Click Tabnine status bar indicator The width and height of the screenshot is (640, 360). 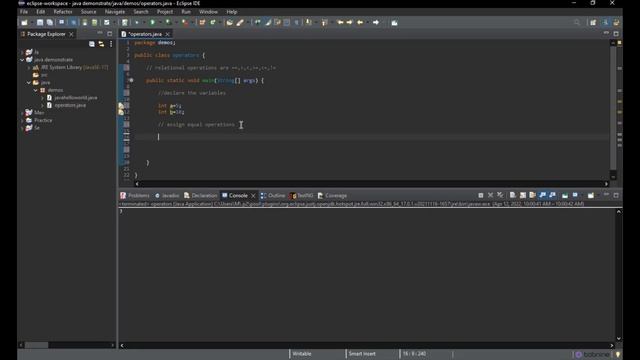(x=592, y=354)
